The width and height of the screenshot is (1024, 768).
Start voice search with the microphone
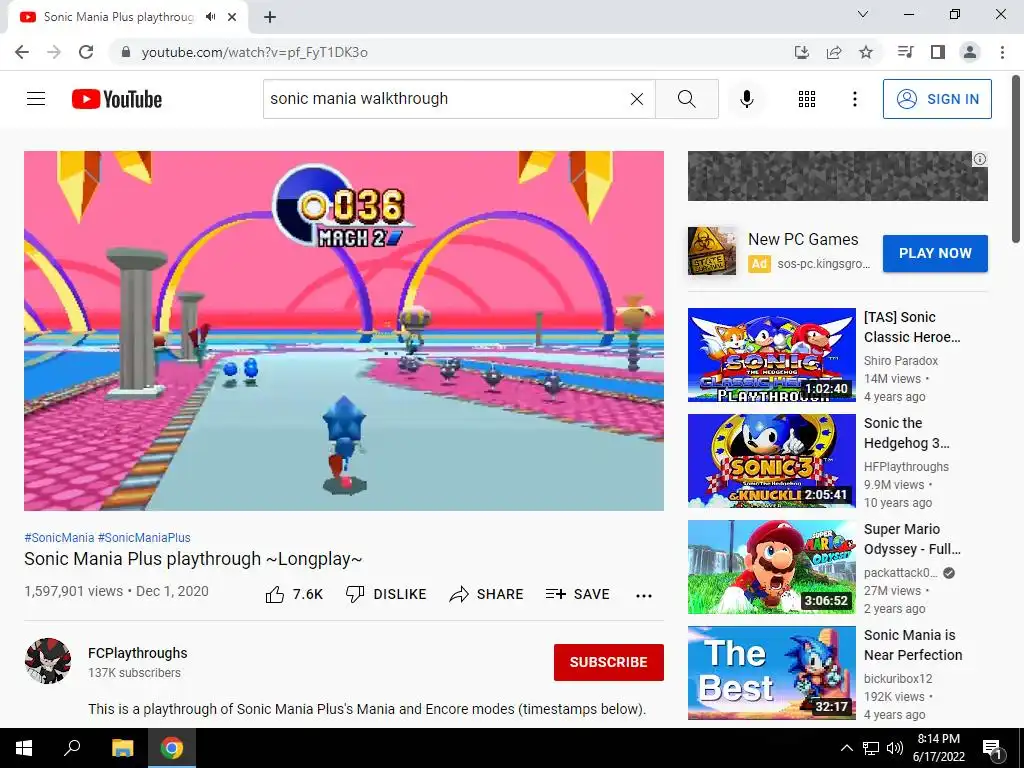(x=746, y=99)
